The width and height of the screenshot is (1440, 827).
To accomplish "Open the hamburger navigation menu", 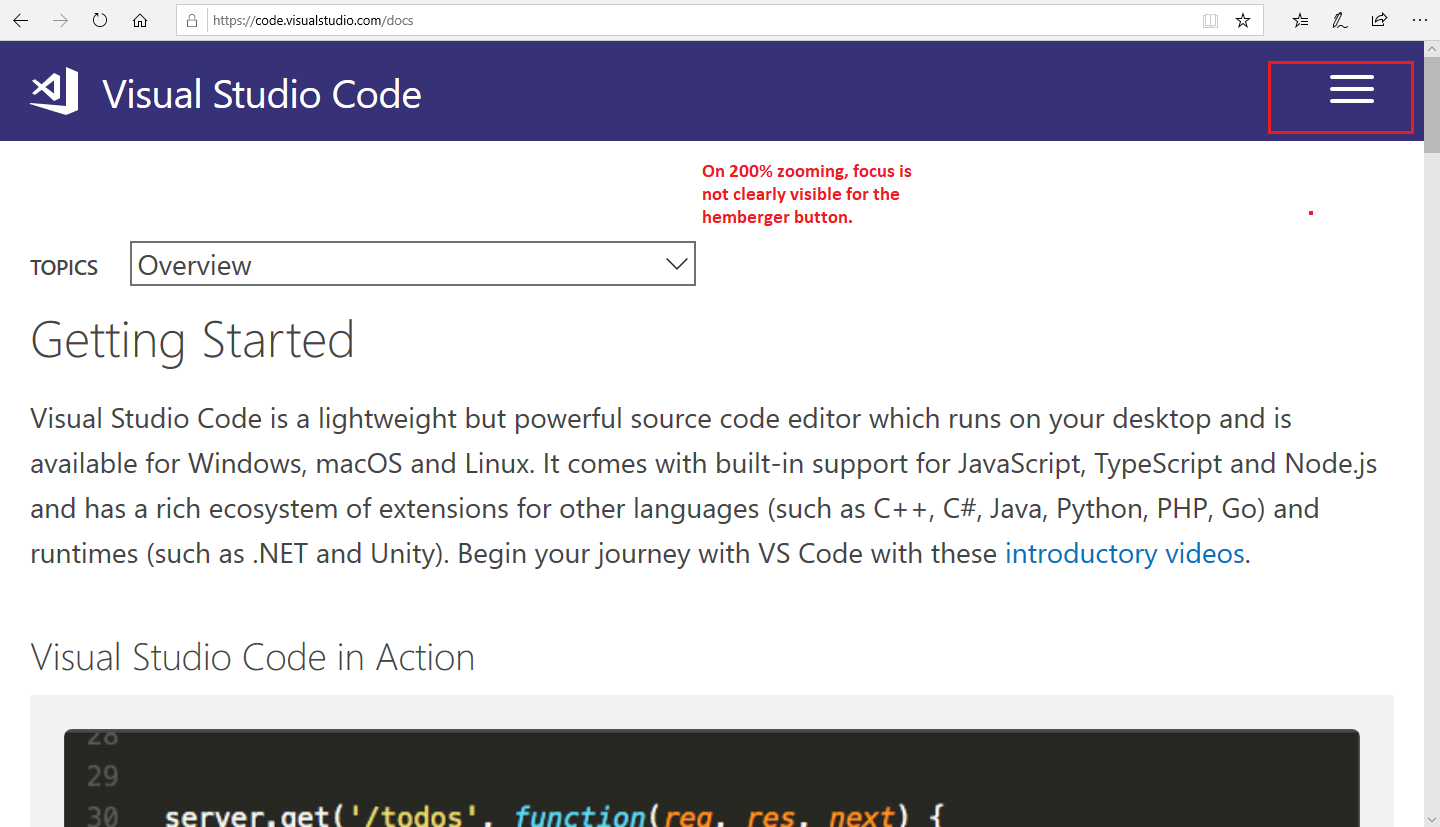I will coord(1352,90).
